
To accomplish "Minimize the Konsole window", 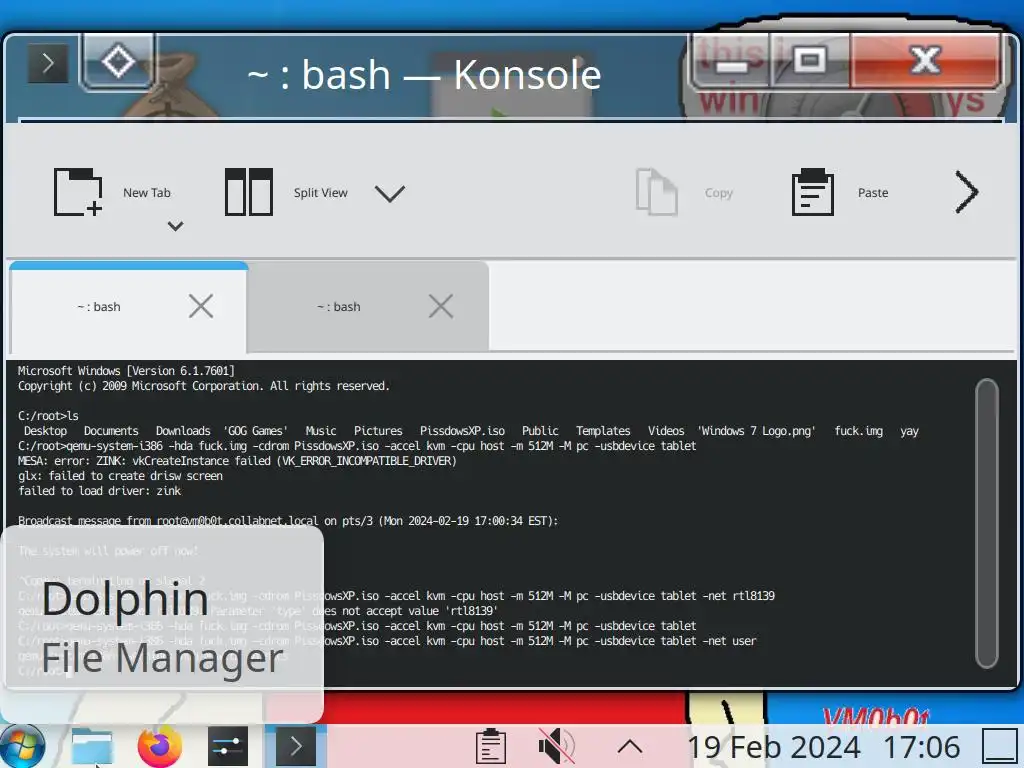I will click(x=731, y=63).
